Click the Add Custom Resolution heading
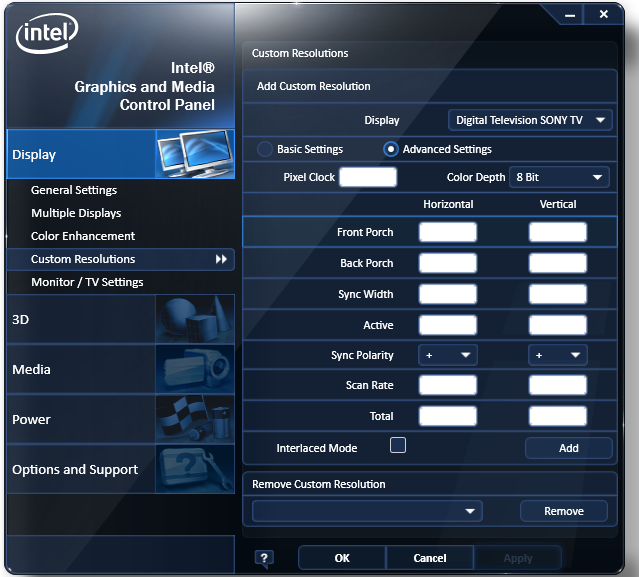 pyautogui.click(x=313, y=86)
